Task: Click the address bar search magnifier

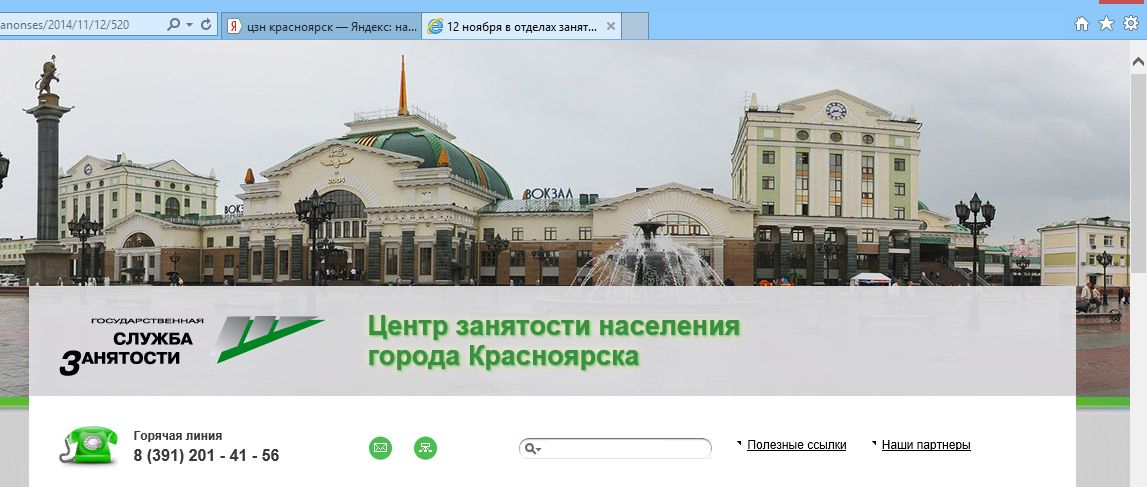Action: click(172, 25)
